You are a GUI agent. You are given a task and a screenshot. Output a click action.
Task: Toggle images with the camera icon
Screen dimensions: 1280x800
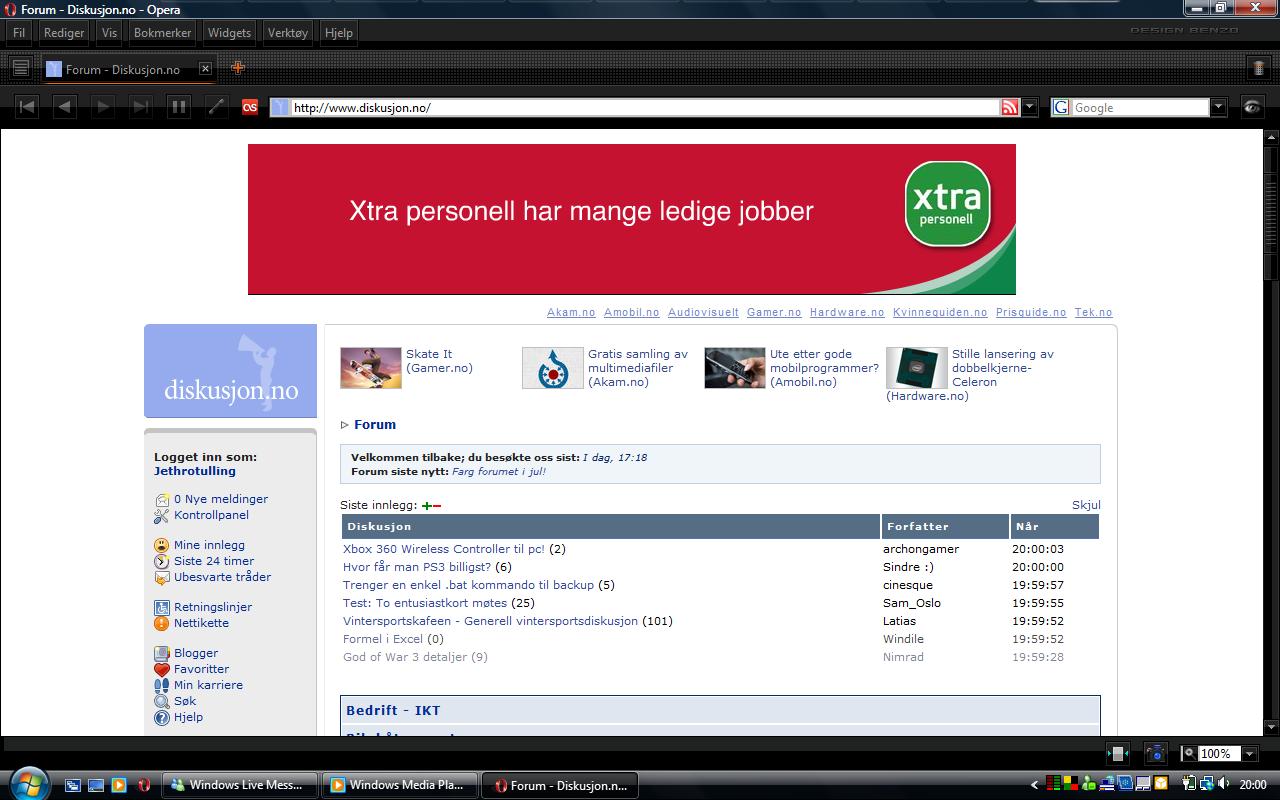coord(1155,753)
